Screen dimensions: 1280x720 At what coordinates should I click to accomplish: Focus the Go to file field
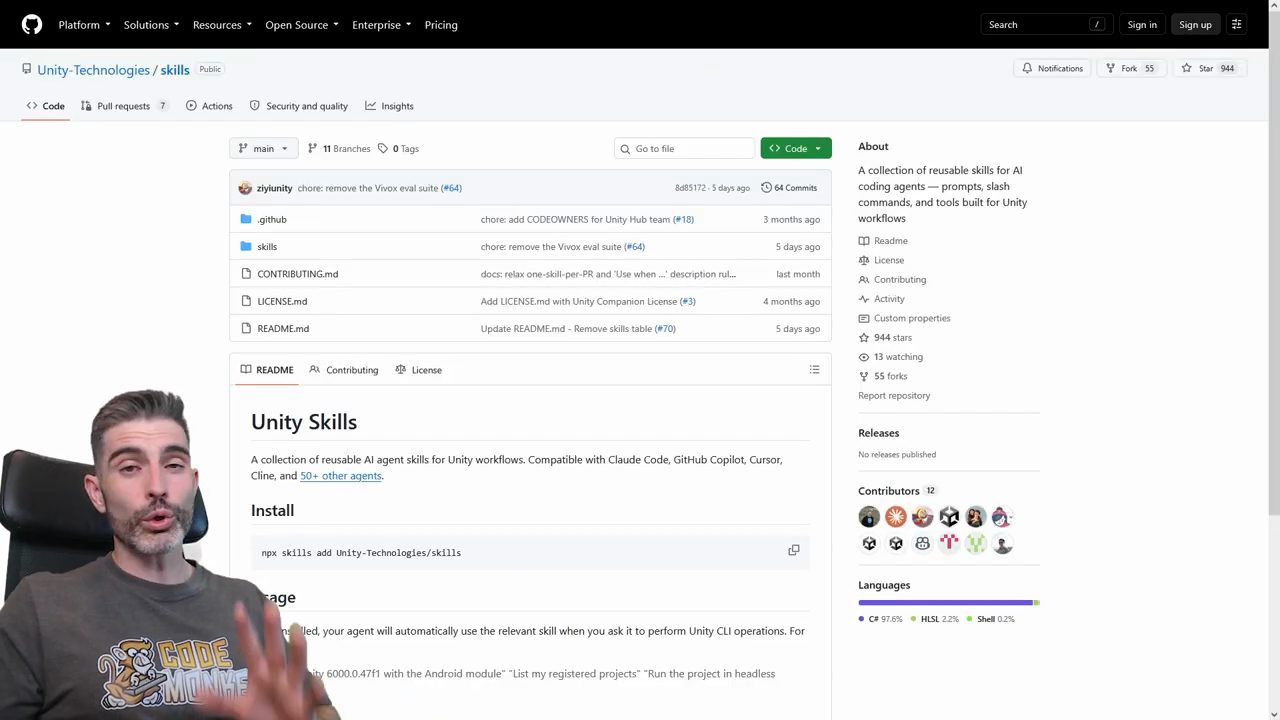tap(685, 149)
